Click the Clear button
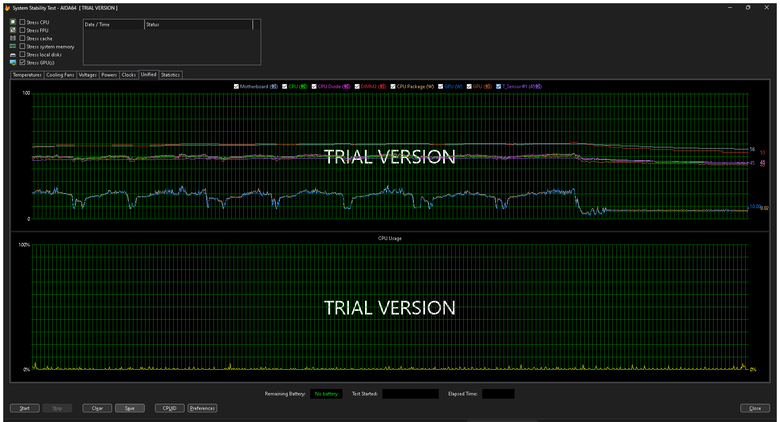This screenshot has height=422, width=780. tap(97, 408)
